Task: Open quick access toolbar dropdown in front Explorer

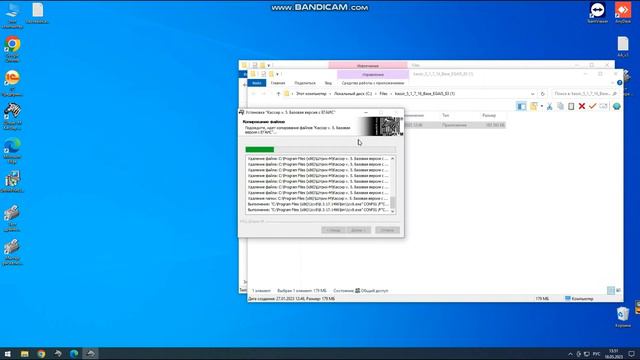Action: (278, 74)
